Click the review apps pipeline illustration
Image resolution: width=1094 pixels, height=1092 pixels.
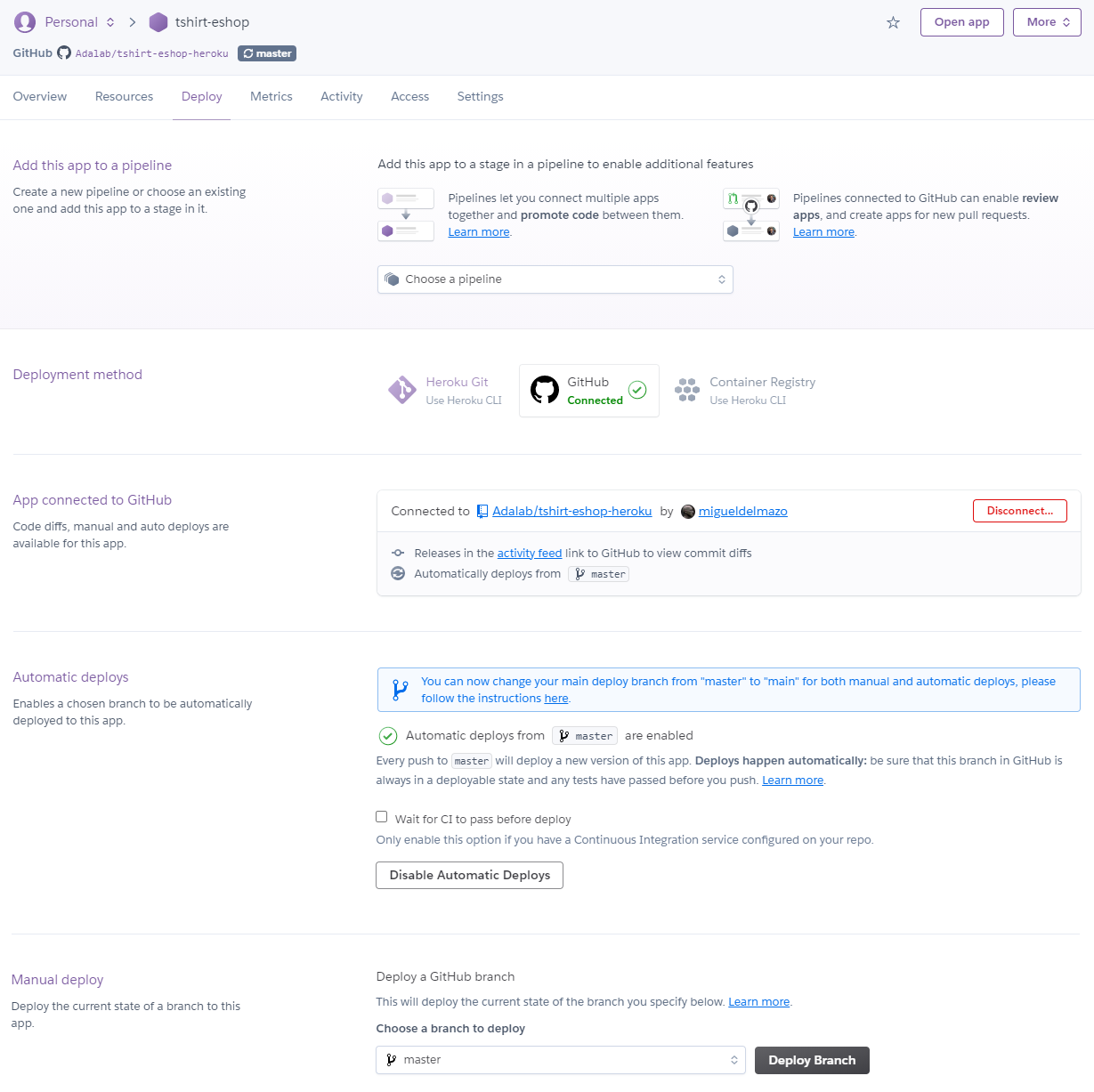(x=751, y=214)
